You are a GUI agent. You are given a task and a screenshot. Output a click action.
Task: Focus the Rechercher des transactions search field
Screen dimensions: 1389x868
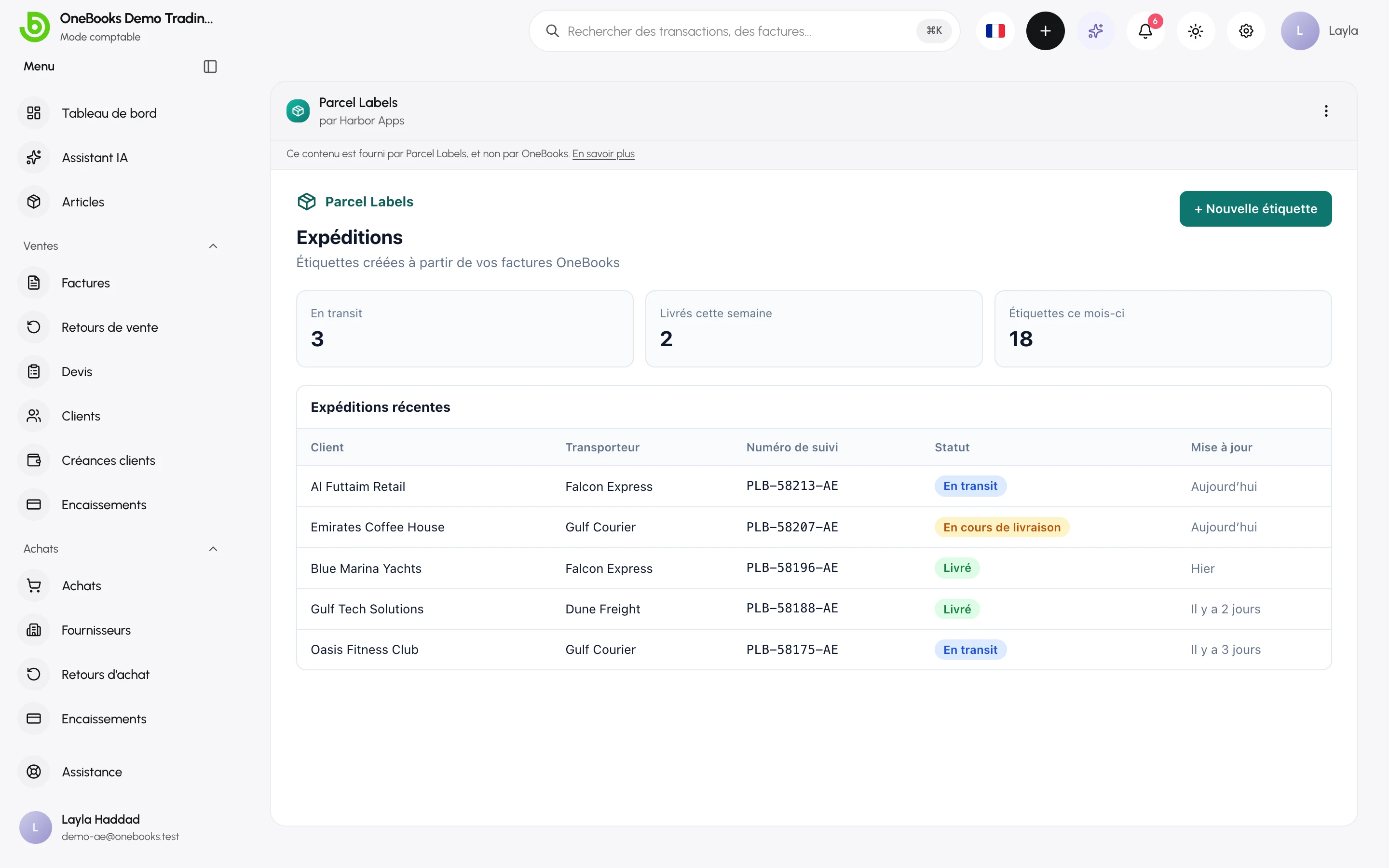[x=744, y=31]
